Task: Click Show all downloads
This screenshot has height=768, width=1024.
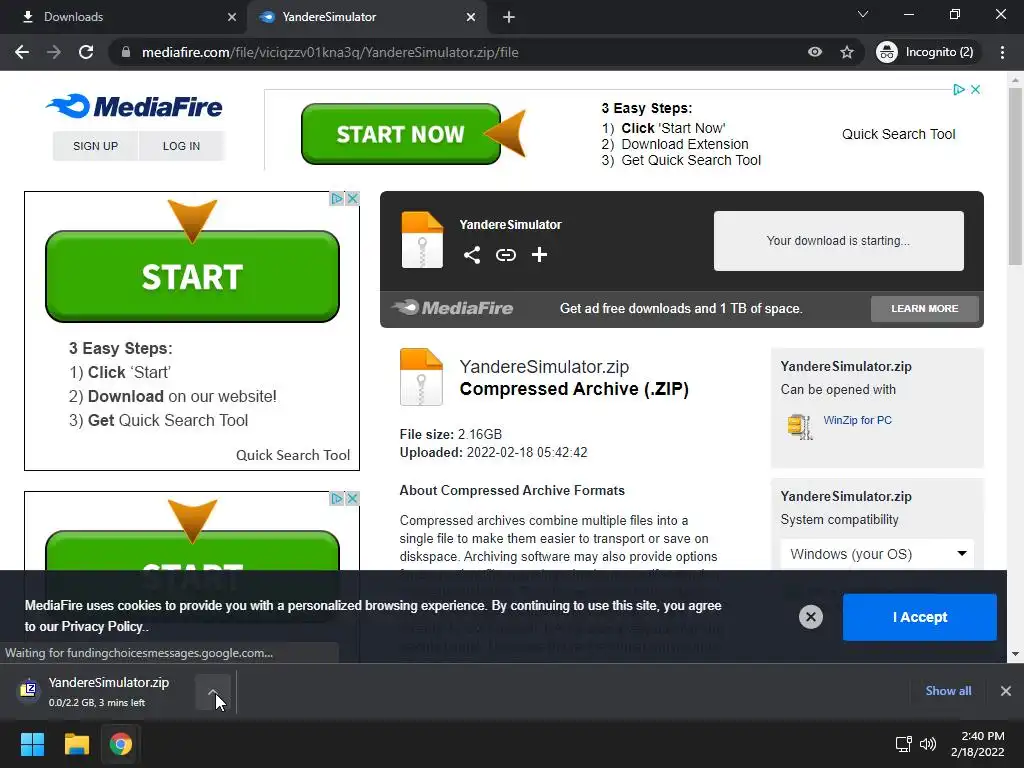Action: coord(948,690)
